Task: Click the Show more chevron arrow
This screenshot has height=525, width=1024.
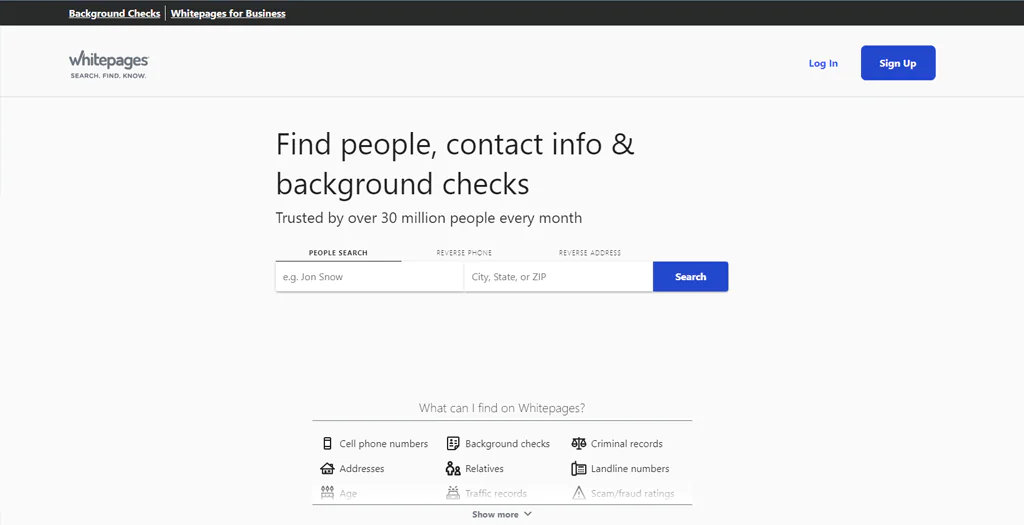Action: tap(528, 514)
